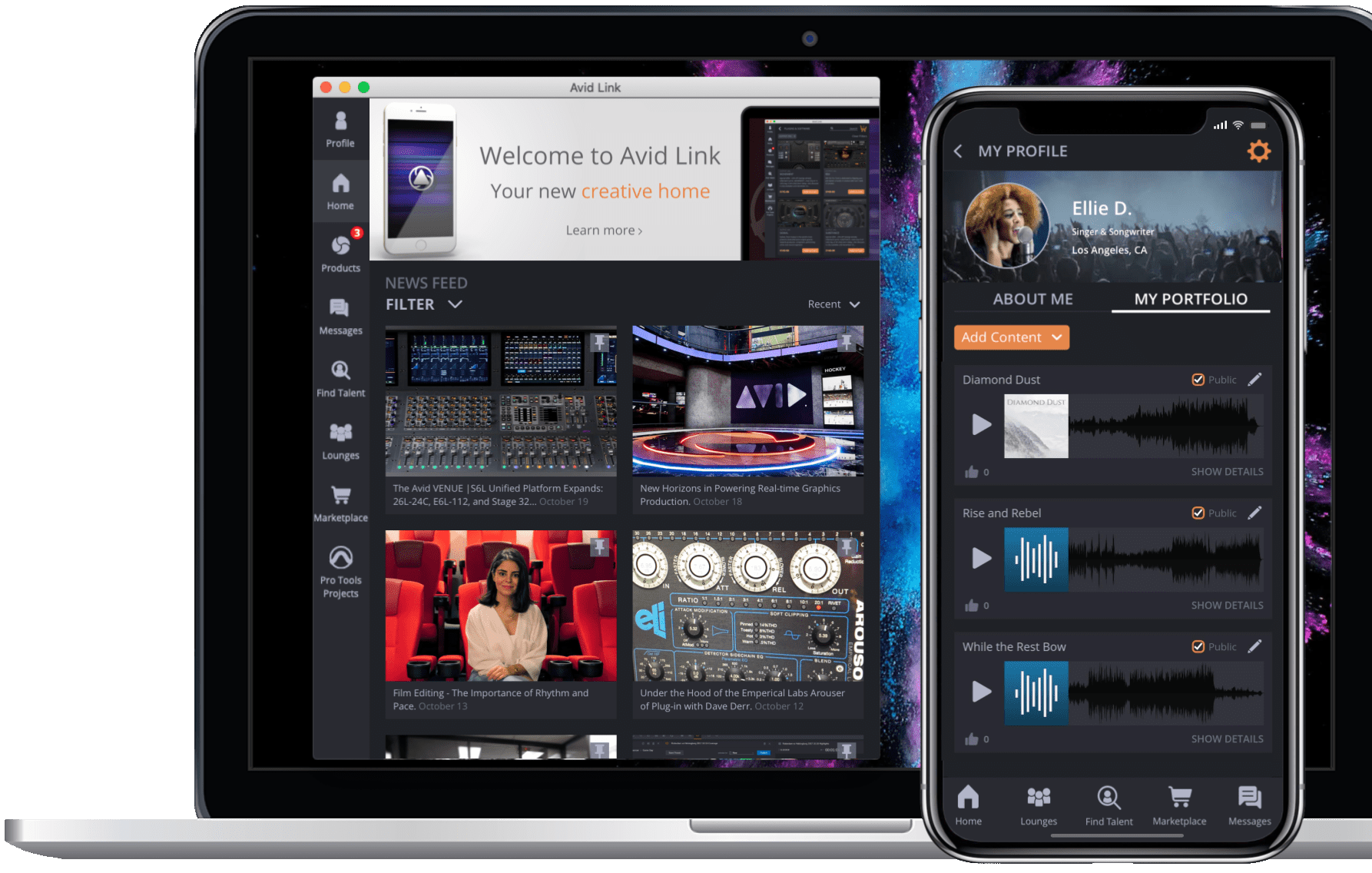1372x873 pixels.
Task: Show details for Diamond Dust
Action: (1227, 472)
